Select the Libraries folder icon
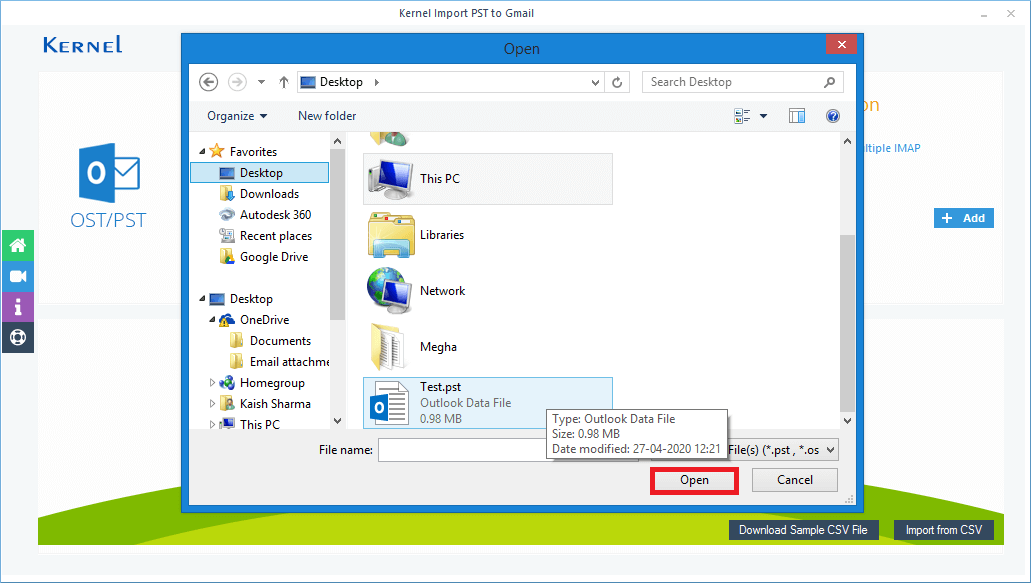1031x583 pixels. (x=391, y=235)
